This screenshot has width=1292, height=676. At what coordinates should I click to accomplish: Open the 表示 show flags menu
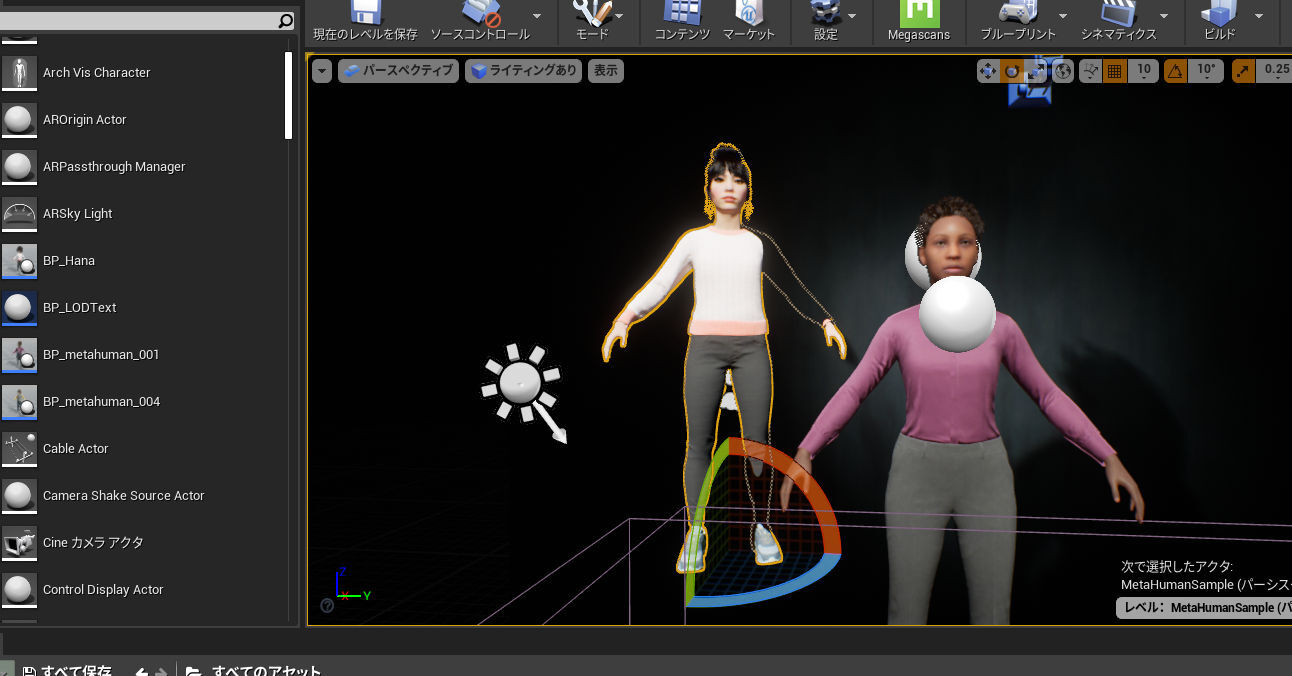click(x=606, y=71)
